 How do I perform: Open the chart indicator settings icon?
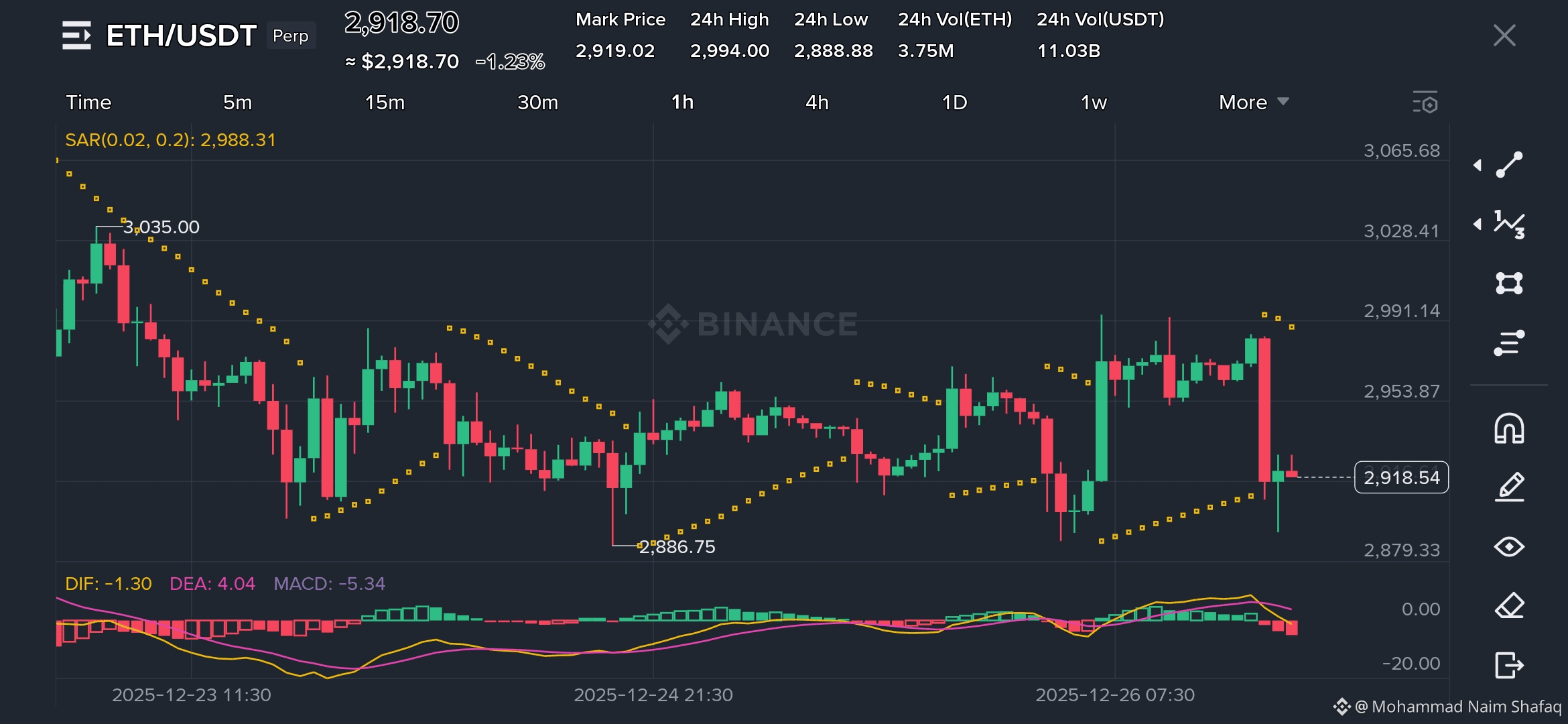click(1425, 103)
